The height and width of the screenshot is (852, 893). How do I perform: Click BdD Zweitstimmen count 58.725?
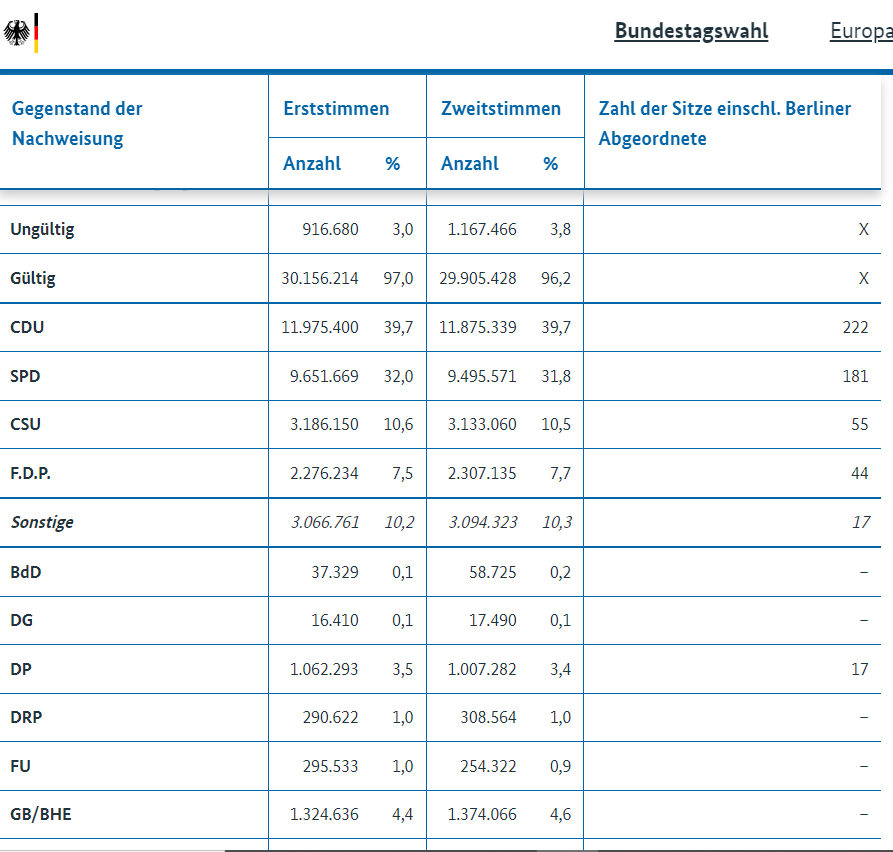coord(493,572)
